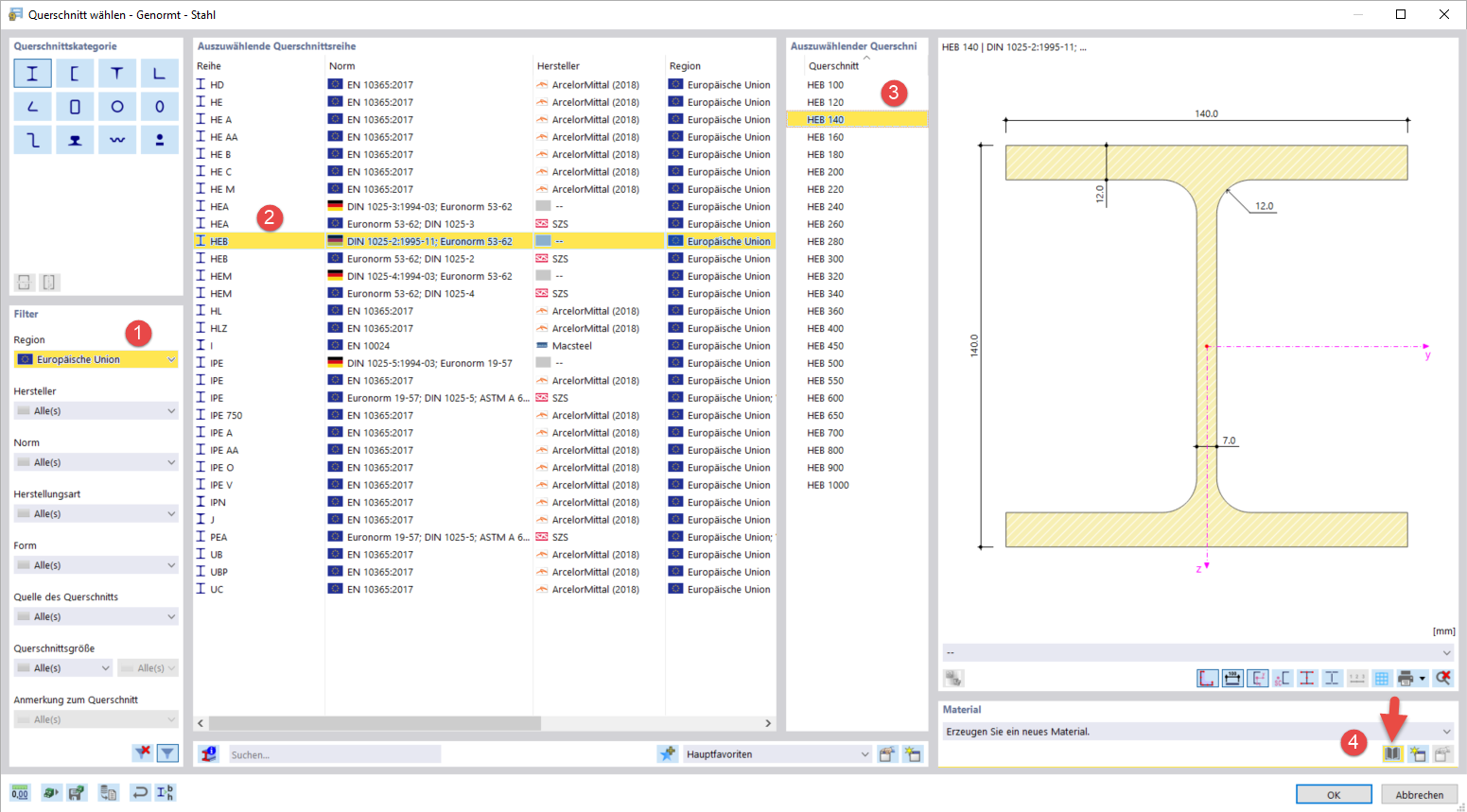The image size is (1467, 812).
Task: Click the printer icon in preview toolbar
Action: coord(1406,678)
